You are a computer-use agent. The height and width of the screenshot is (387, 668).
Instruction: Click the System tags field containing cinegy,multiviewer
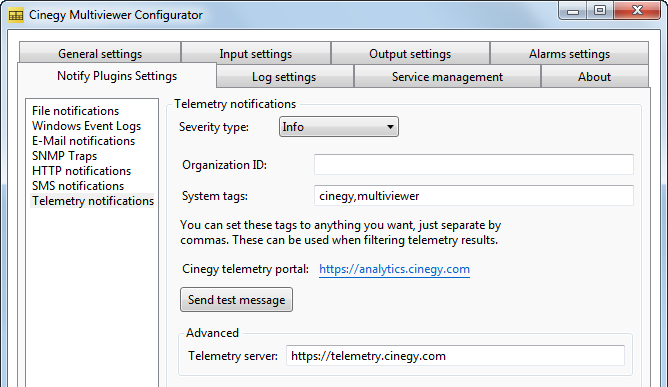(x=474, y=196)
